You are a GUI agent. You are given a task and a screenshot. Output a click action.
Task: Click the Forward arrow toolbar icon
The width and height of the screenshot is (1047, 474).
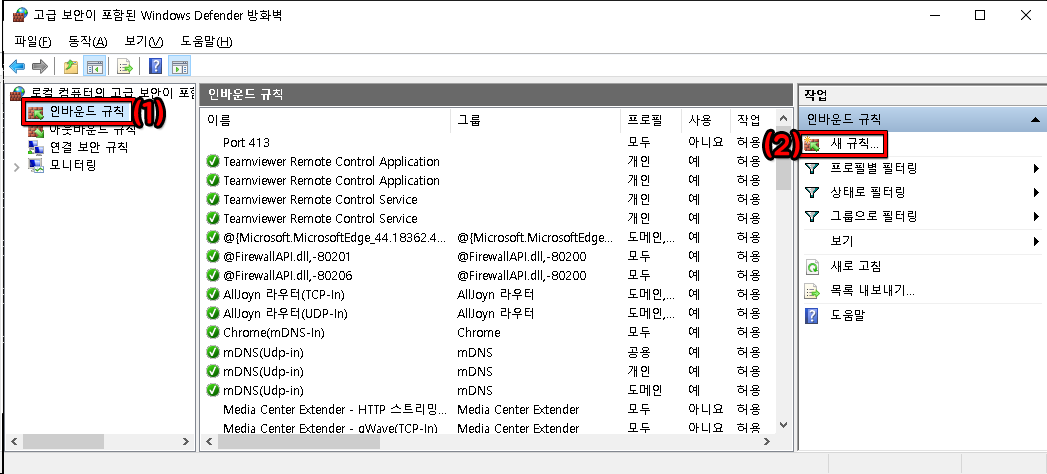(40, 66)
